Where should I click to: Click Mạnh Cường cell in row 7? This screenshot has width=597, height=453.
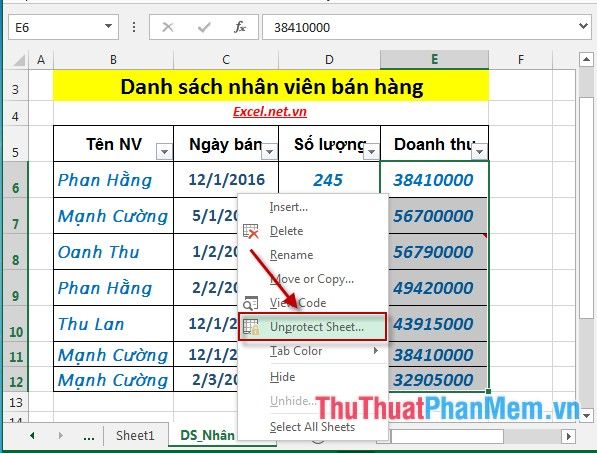tap(113, 215)
